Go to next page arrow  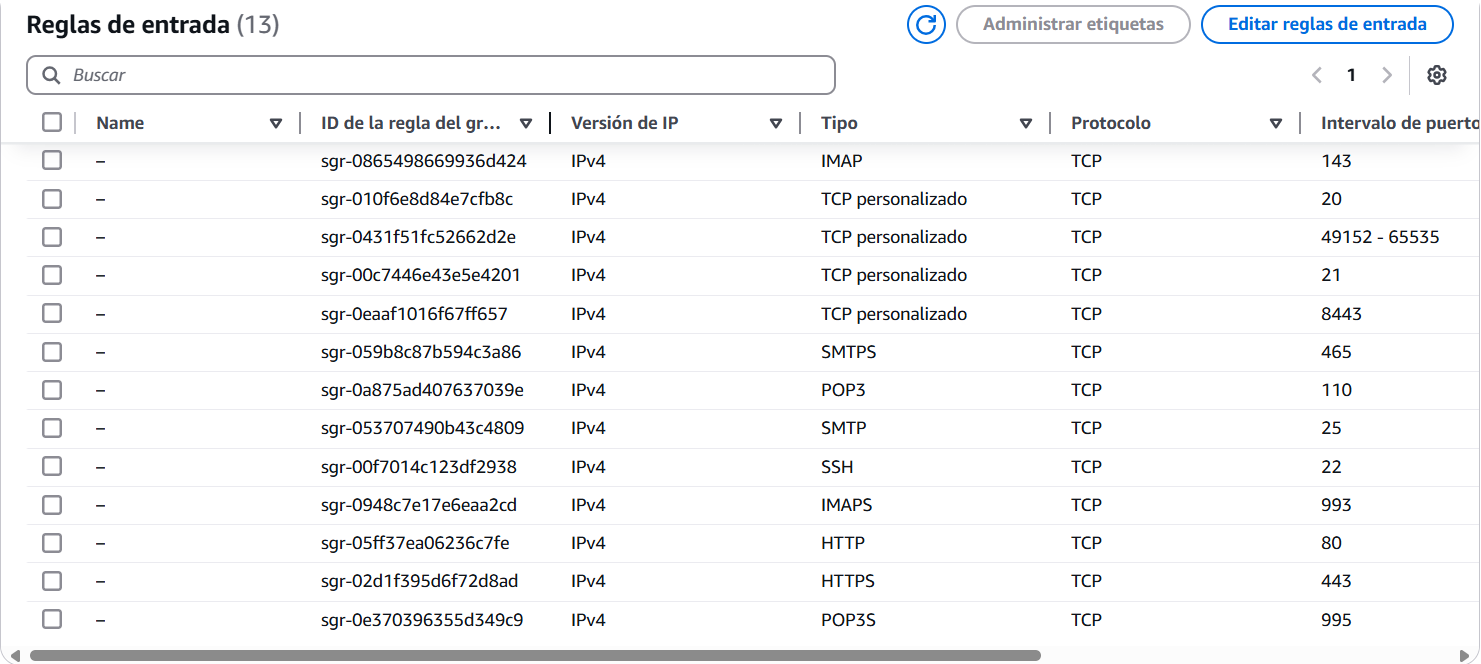click(1387, 75)
